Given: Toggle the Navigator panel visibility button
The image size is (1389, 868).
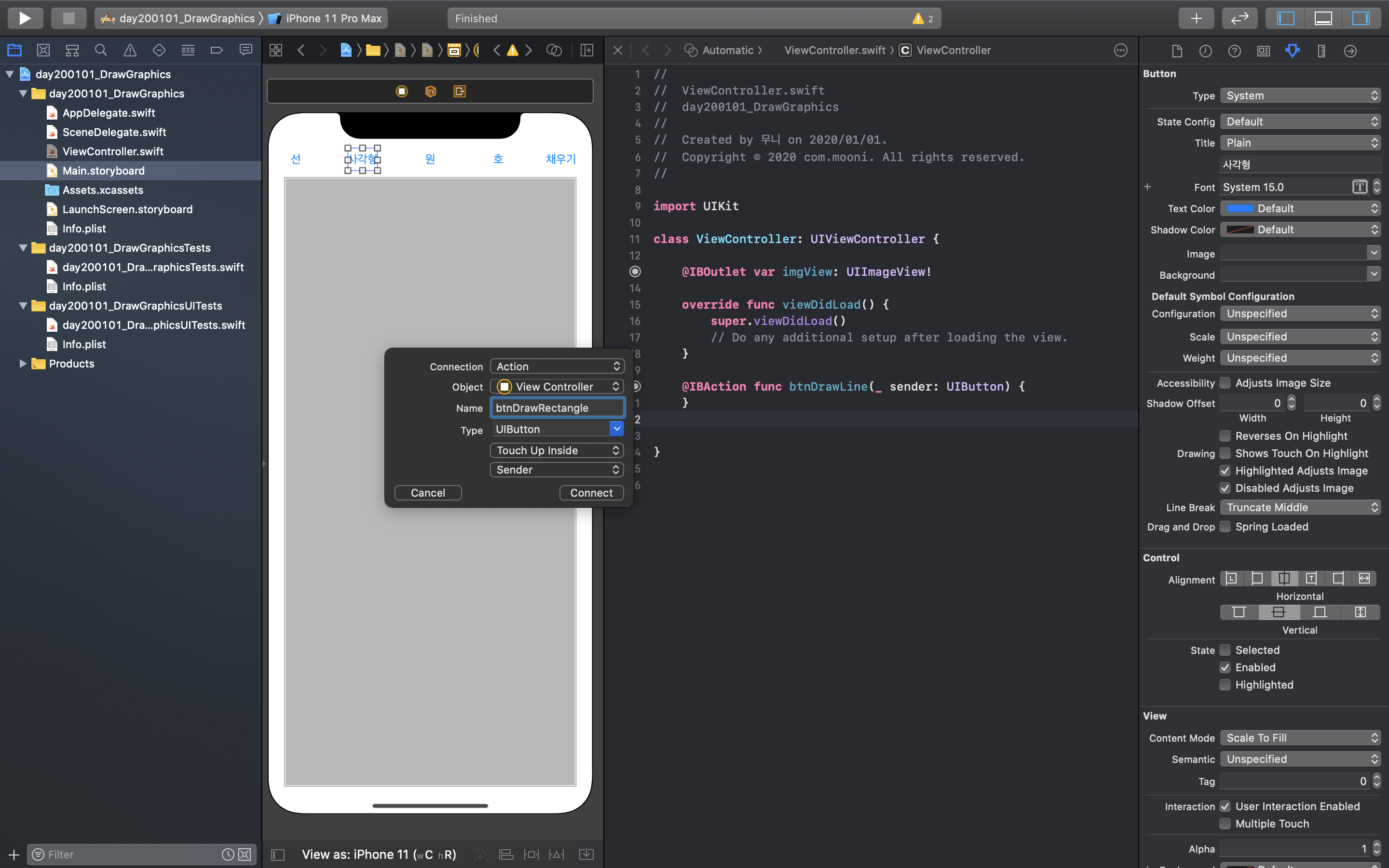Looking at the screenshot, I should [x=1285, y=18].
